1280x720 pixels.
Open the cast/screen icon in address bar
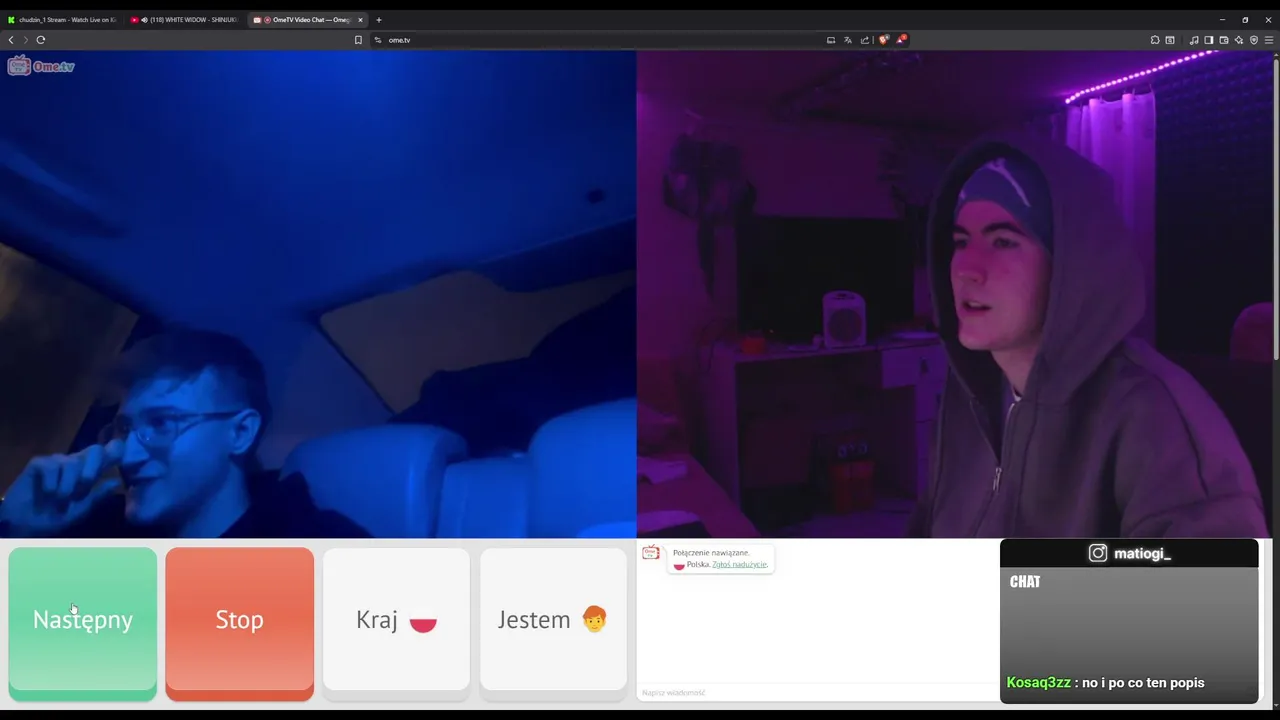[830, 40]
